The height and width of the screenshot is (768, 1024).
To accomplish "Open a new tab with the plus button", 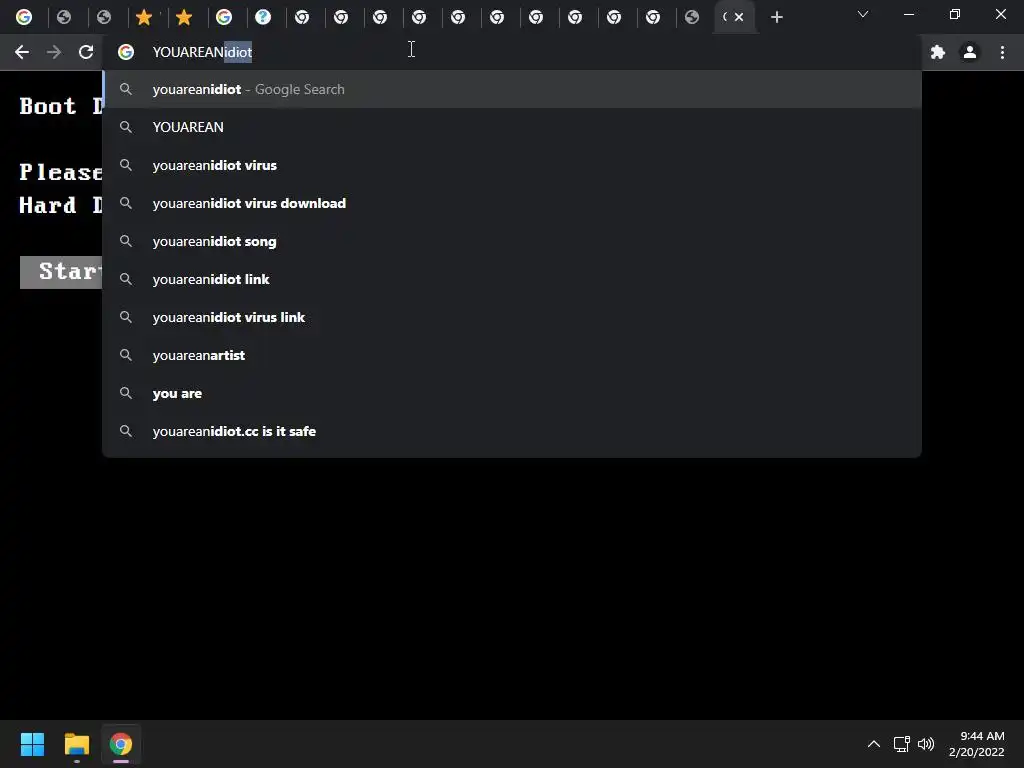I will tap(776, 17).
